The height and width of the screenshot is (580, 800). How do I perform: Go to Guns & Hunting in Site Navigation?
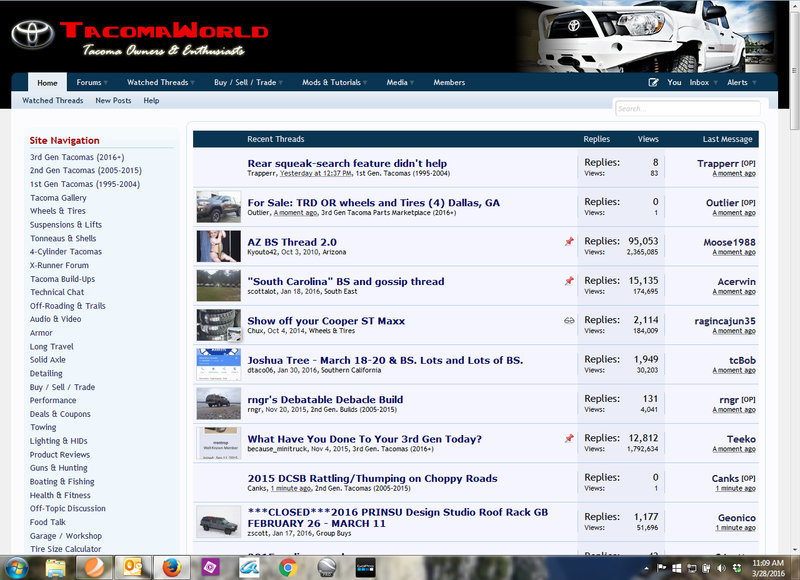click(59, 468)
